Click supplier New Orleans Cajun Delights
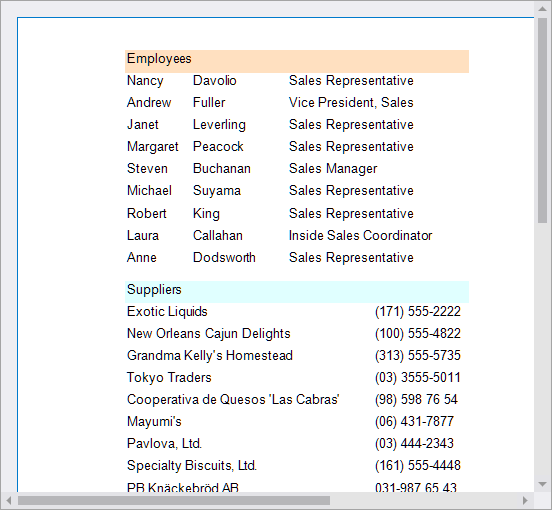Image resolution: width=552 pixels, height=510 pixels. click(x=208, y=334)
